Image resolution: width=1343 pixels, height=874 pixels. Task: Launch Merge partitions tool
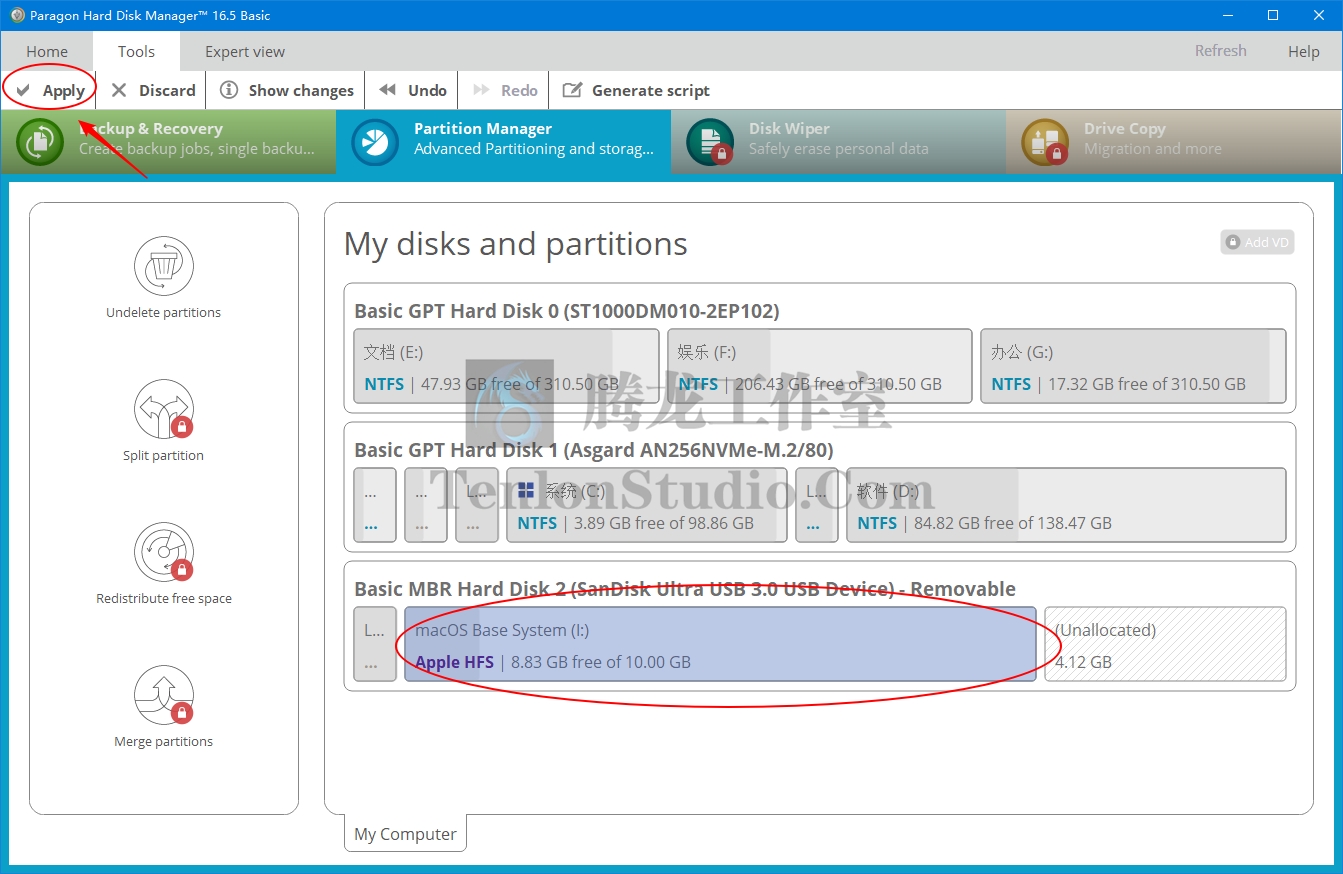164,707
